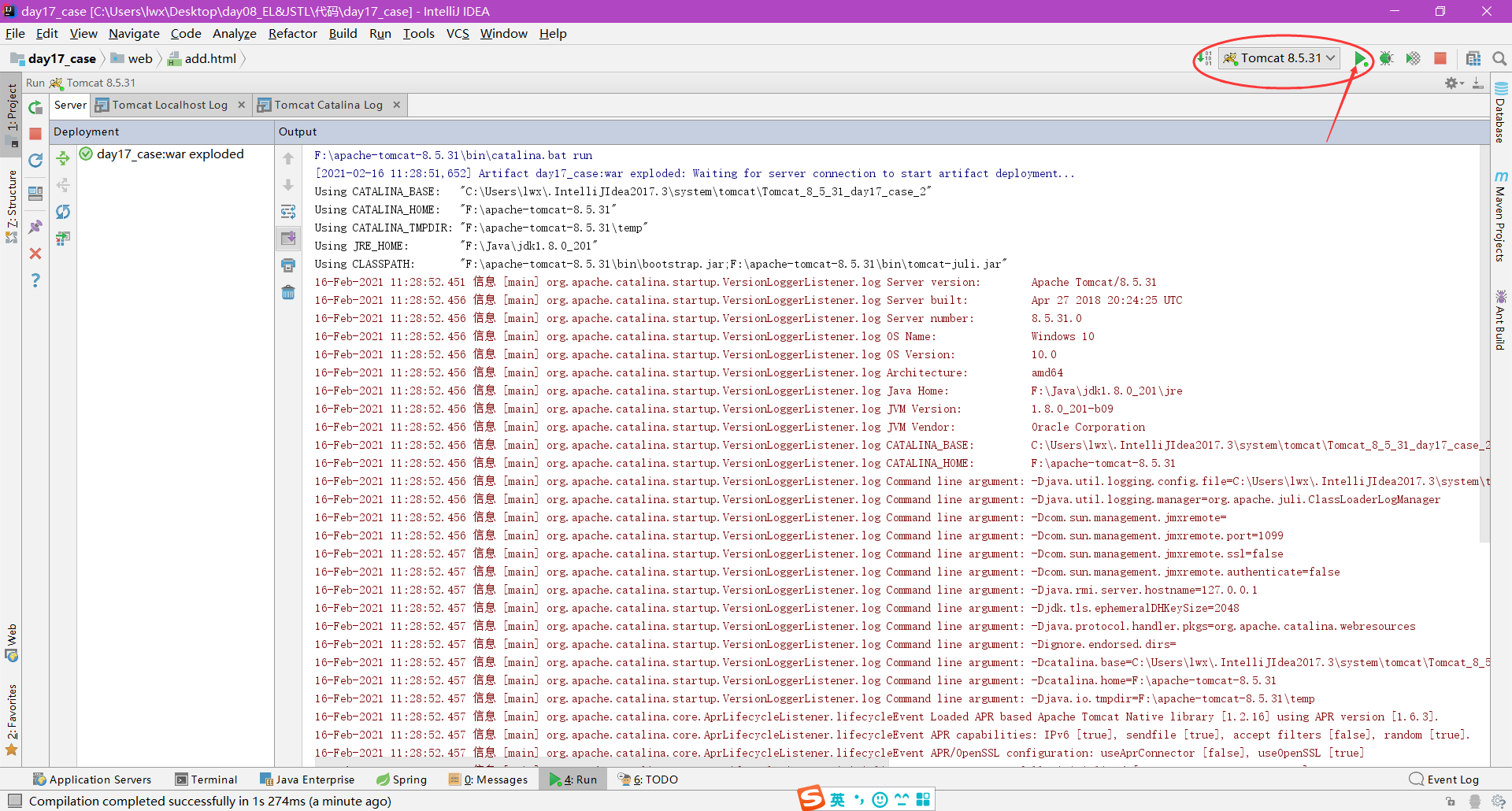
Task: Click web folder breadcrumb
Action: pyautogui.click(x=132, y=59)
